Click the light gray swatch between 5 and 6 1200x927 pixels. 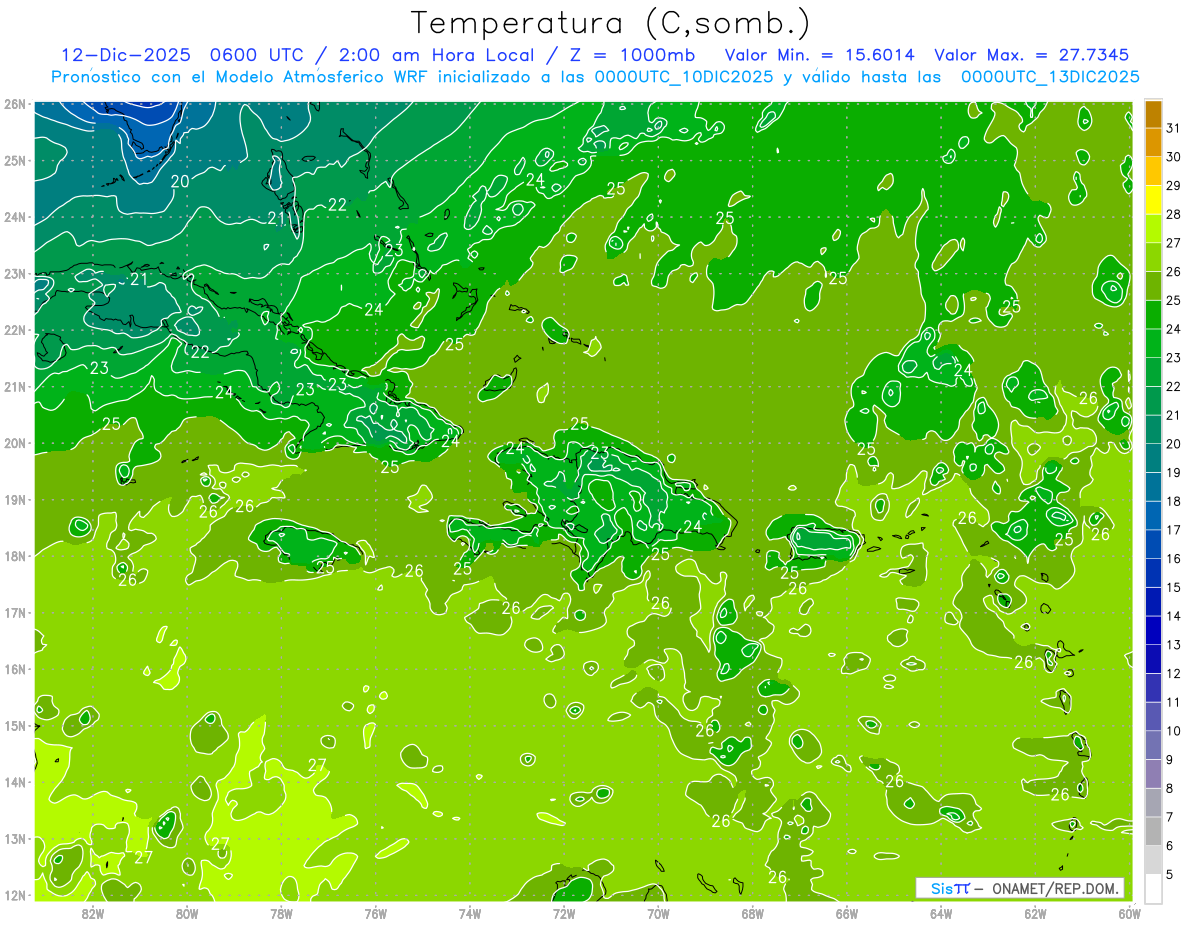coord(1153,860)
